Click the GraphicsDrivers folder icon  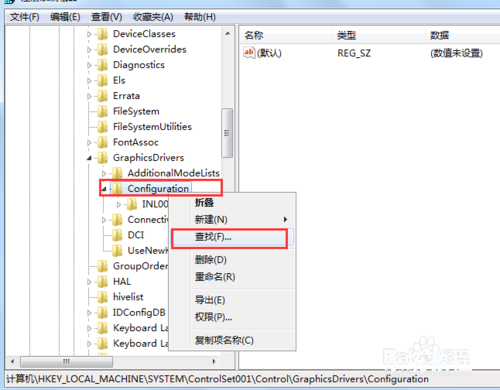tap(103, 158)
